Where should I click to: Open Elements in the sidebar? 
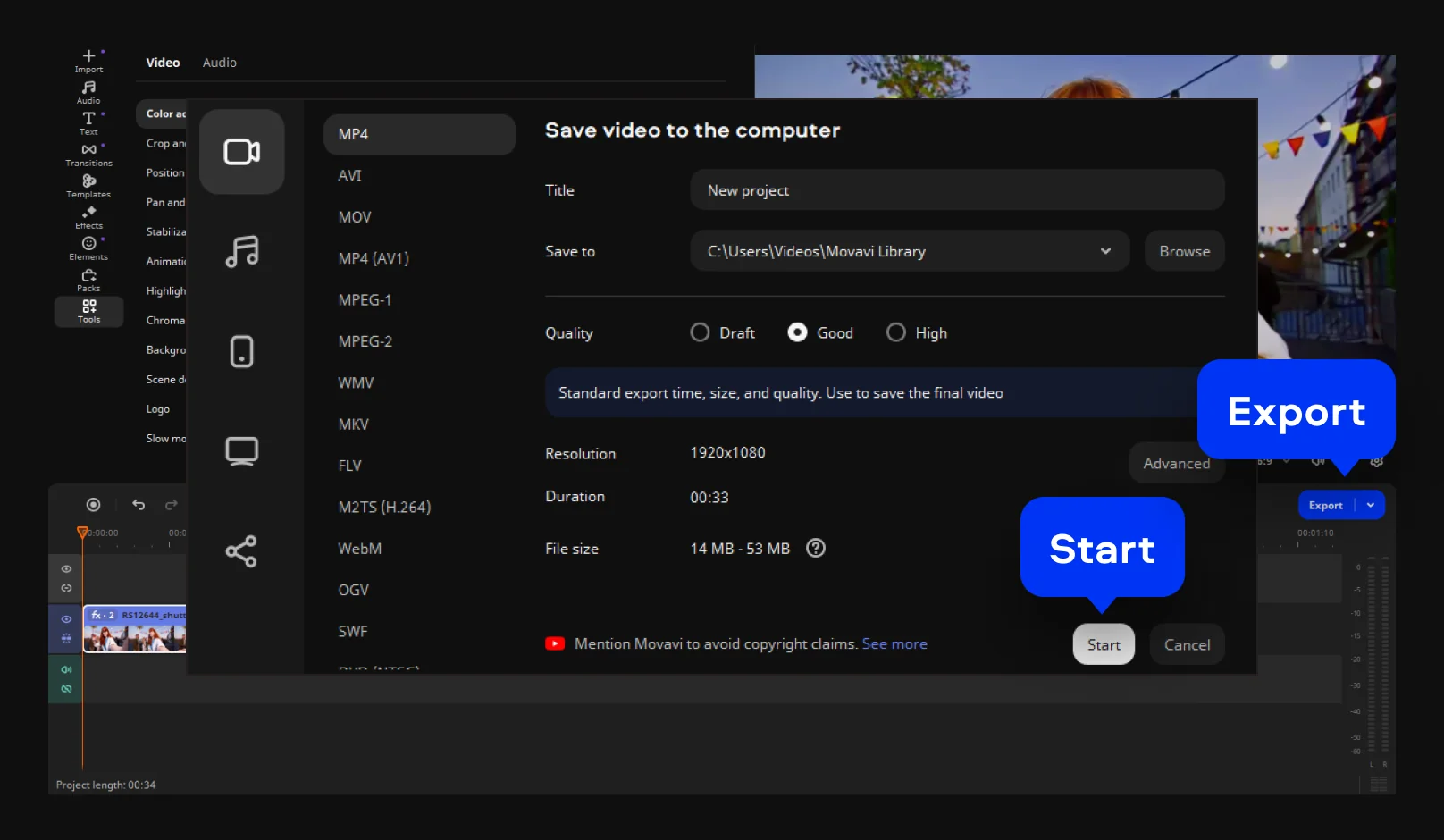88,248
